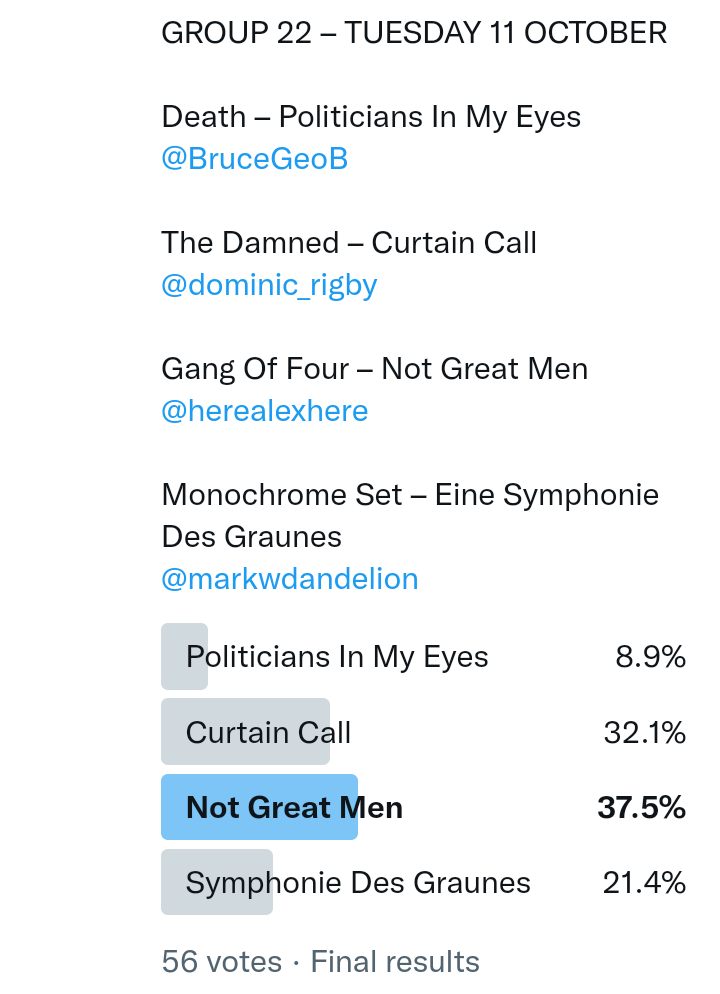This screenshot has width=720, height=994.
Task: Click the blue winning poll bar
Action: 259,807
